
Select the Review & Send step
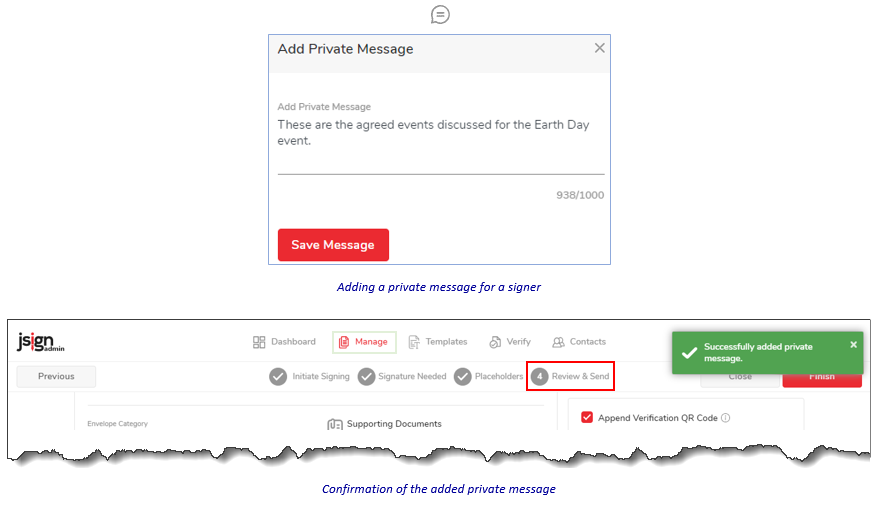point(570,376)
